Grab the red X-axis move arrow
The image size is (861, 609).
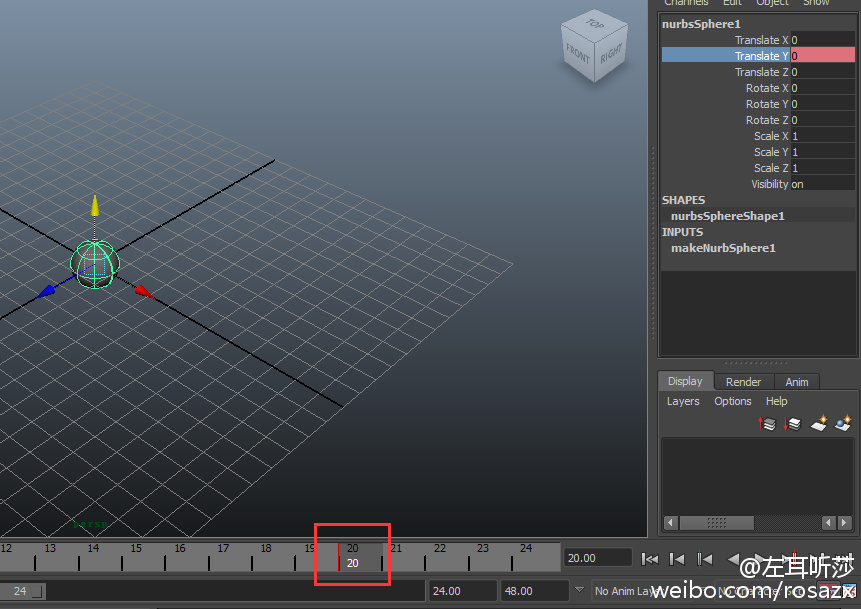tap(143, 291)
